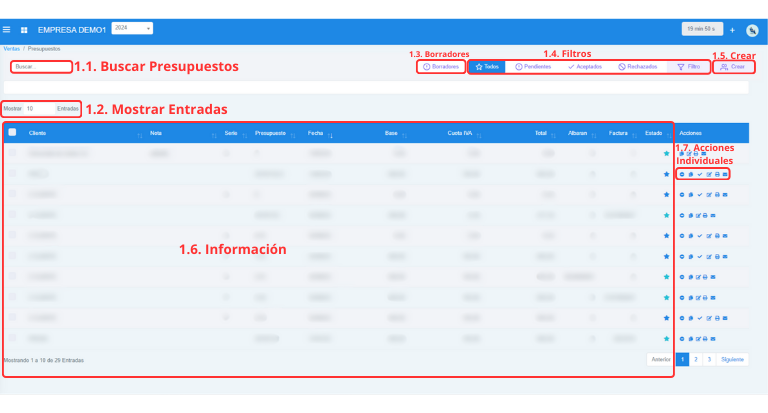Sort by the Albaran column header
The image size is (768, 413).
577,133
